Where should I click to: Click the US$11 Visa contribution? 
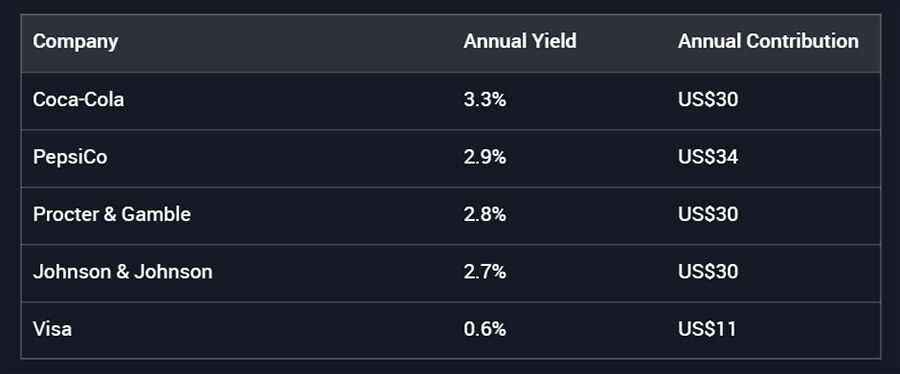[x=707, y=330]
